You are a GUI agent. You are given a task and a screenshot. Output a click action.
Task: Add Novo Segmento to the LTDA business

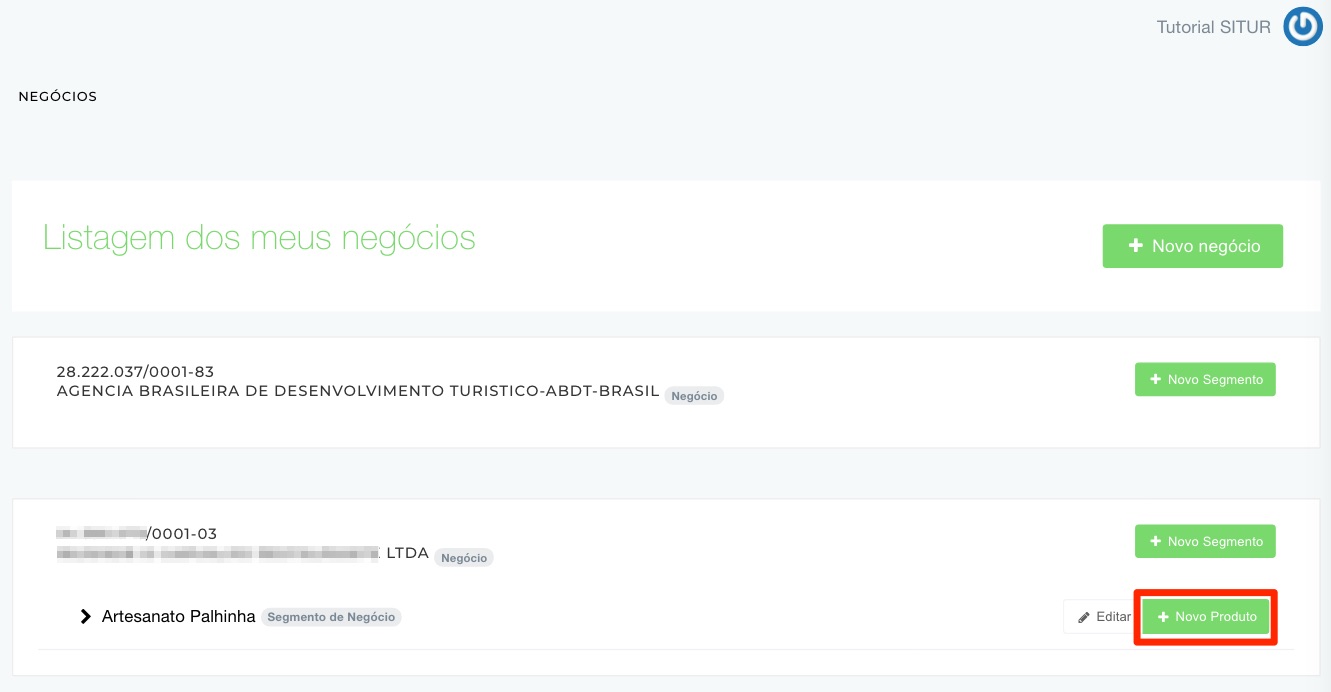[1205, 541]
